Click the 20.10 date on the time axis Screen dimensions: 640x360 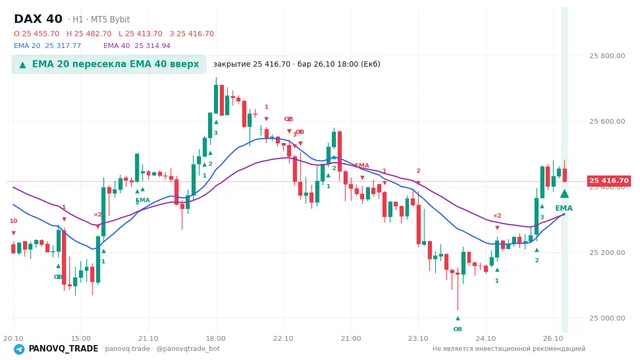pos(13,338)
